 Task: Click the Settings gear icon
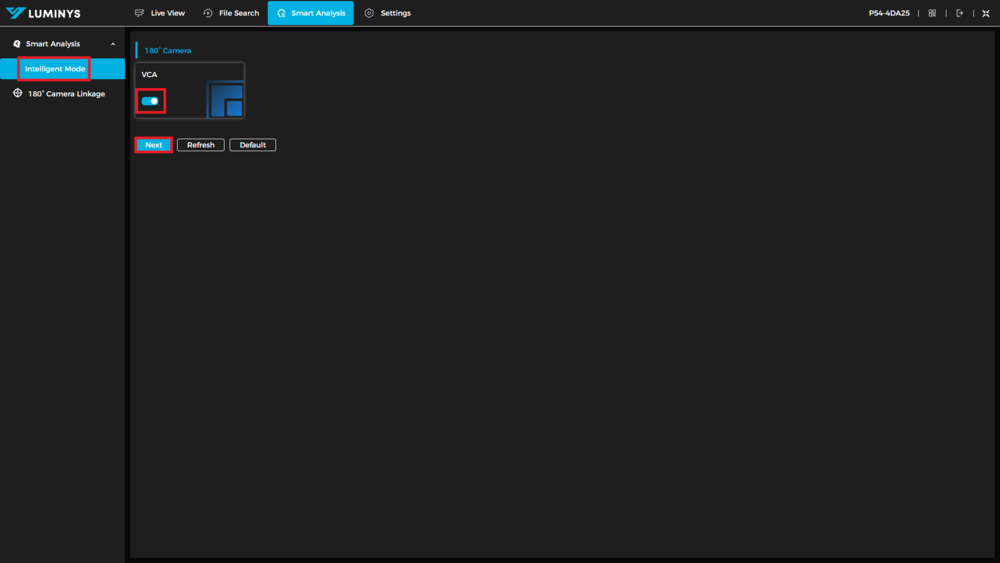click(x=369, y=13)
